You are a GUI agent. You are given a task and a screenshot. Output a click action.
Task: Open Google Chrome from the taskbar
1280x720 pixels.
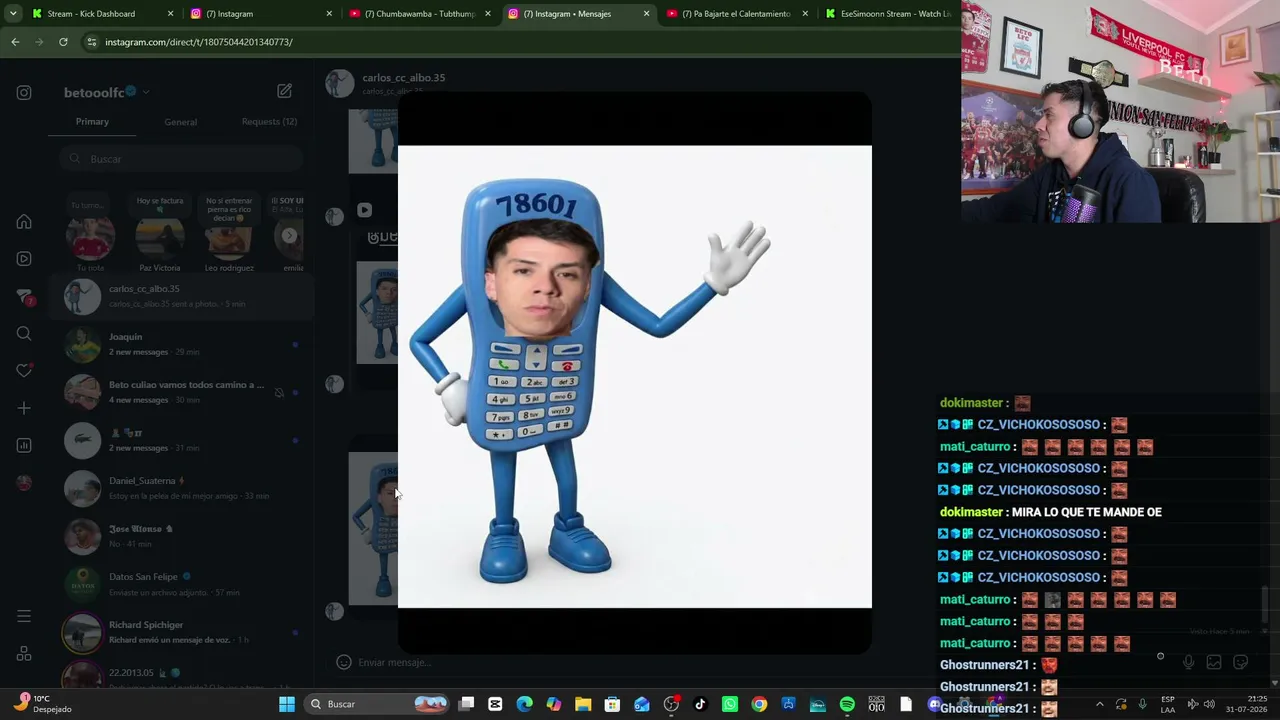tap(759, 704)
